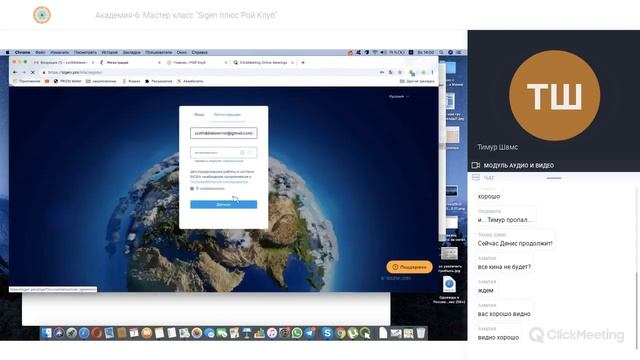Click the user agreement link in form
Viewport: 640px width, 360px height.
(x=219, y=182)
